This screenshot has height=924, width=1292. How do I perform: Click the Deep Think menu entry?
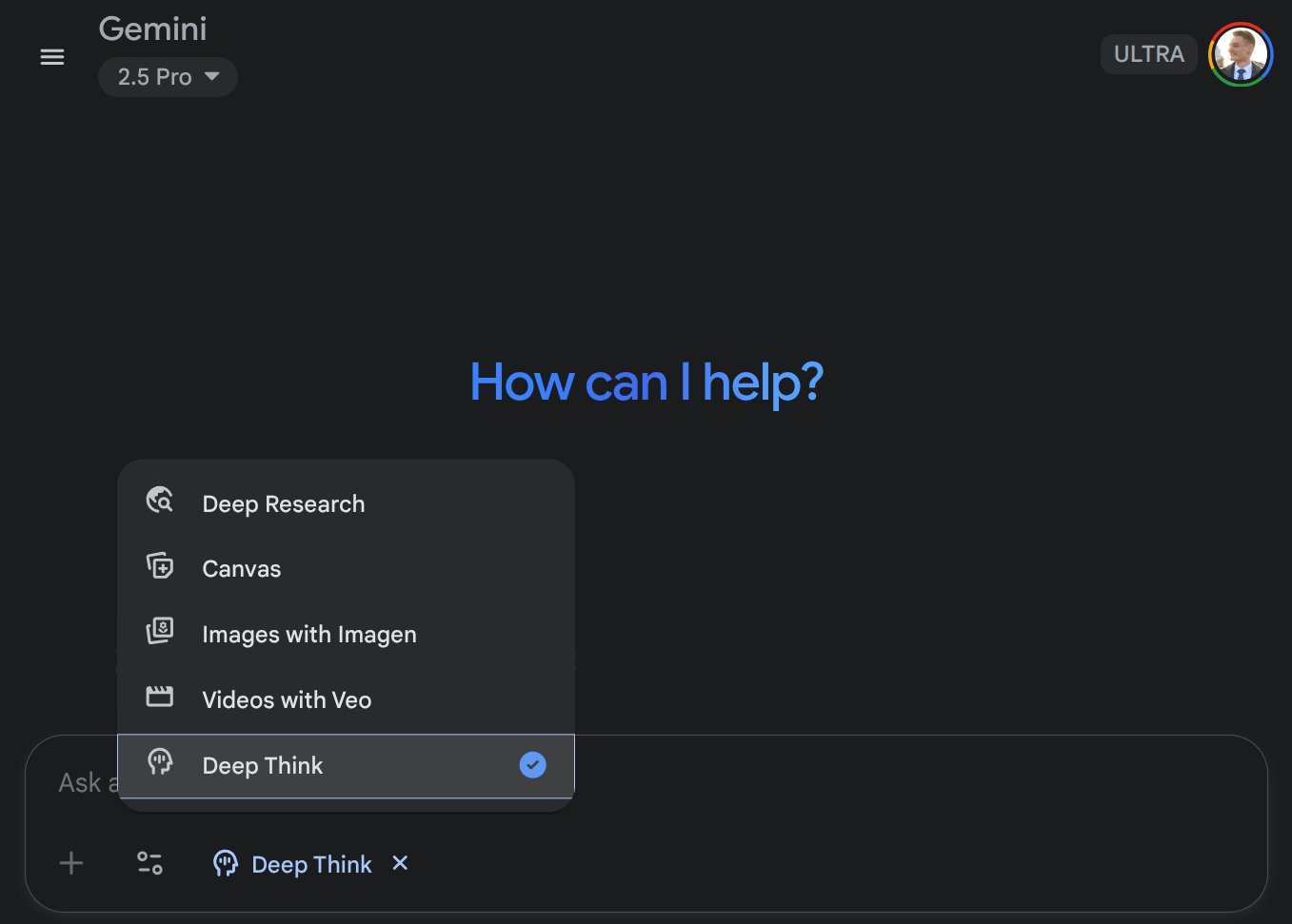click(346, 766)
